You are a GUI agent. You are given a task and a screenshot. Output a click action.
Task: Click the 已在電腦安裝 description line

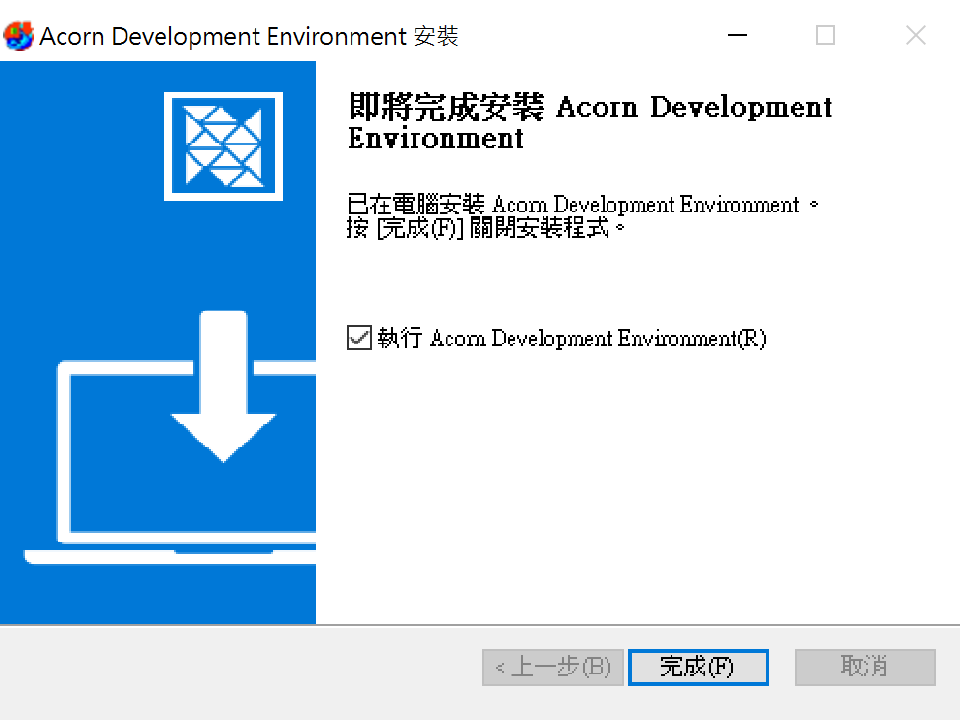pyautogui.click(x=580, y=205)
